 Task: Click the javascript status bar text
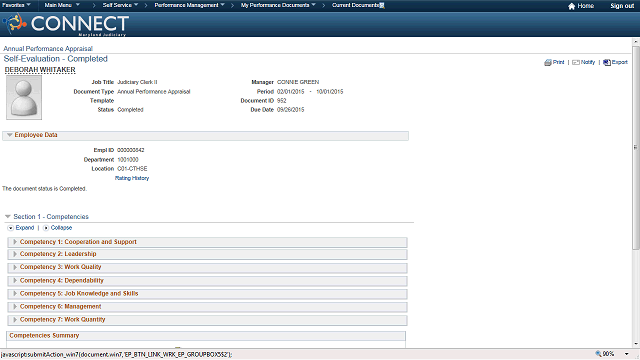[117, 355]
